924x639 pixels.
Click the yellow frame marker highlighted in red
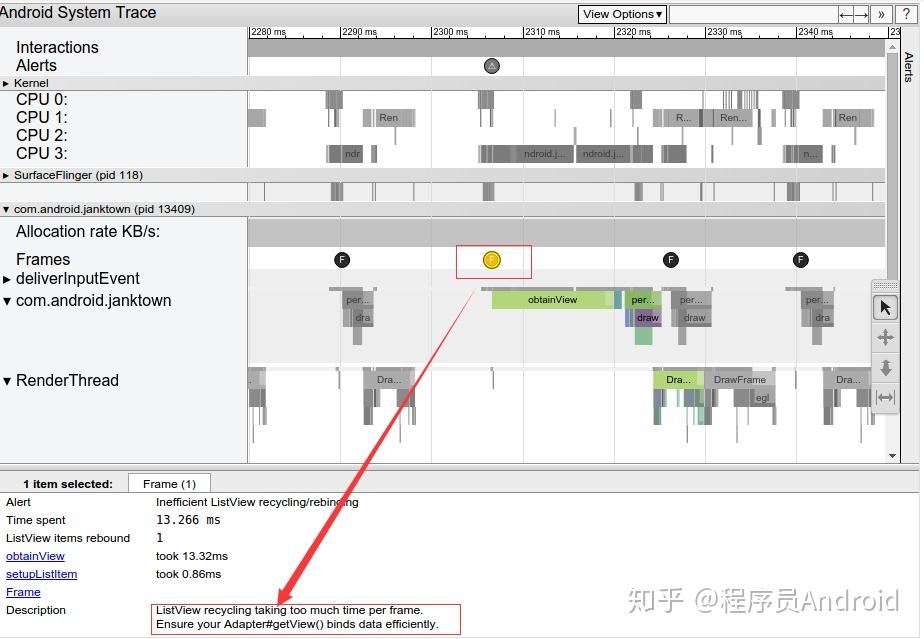pos(491,259)
